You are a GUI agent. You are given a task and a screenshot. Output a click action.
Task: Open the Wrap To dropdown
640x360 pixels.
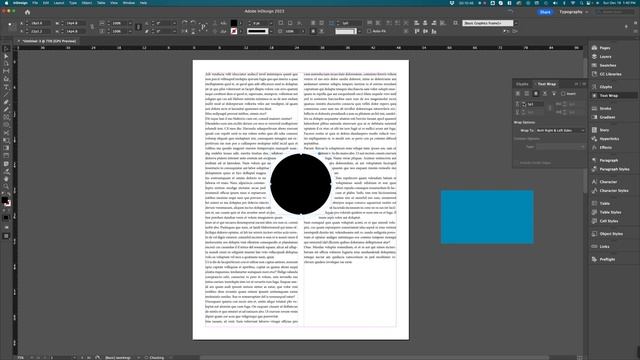560,130
